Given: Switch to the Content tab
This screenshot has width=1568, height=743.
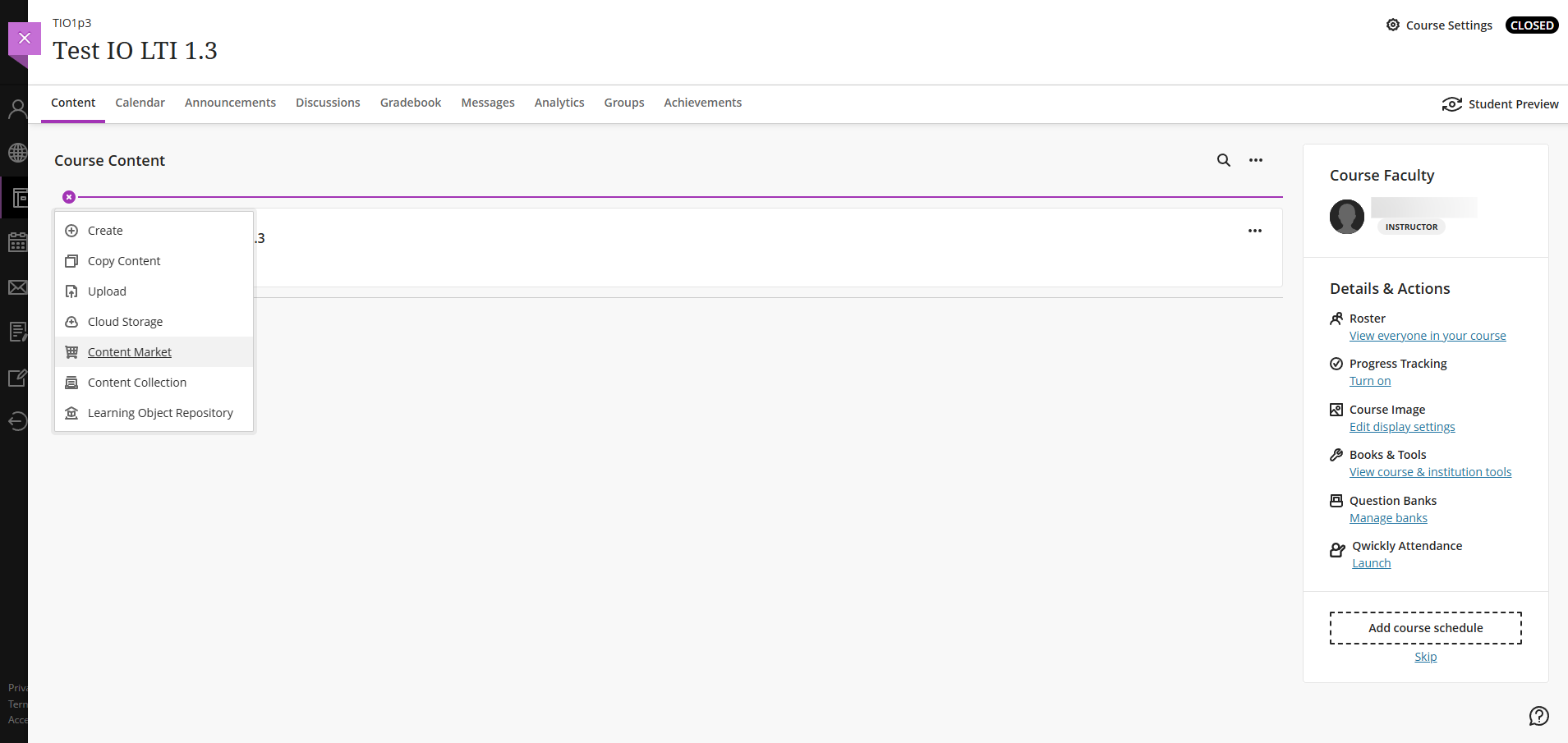Looking at the screenshot, I should 73,103.
